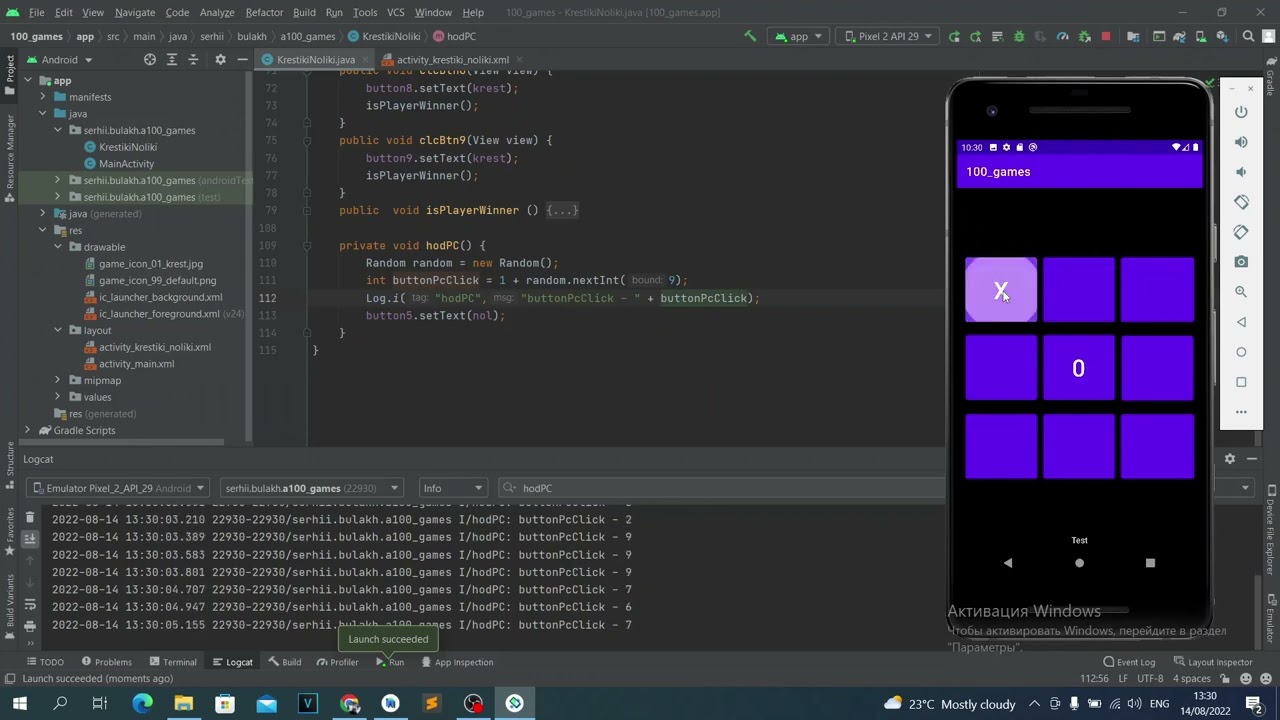The width and height of the screenshot is (1280, 720).
Task: Power off emulator via power icon
Action: click(x=1241, y=112)
